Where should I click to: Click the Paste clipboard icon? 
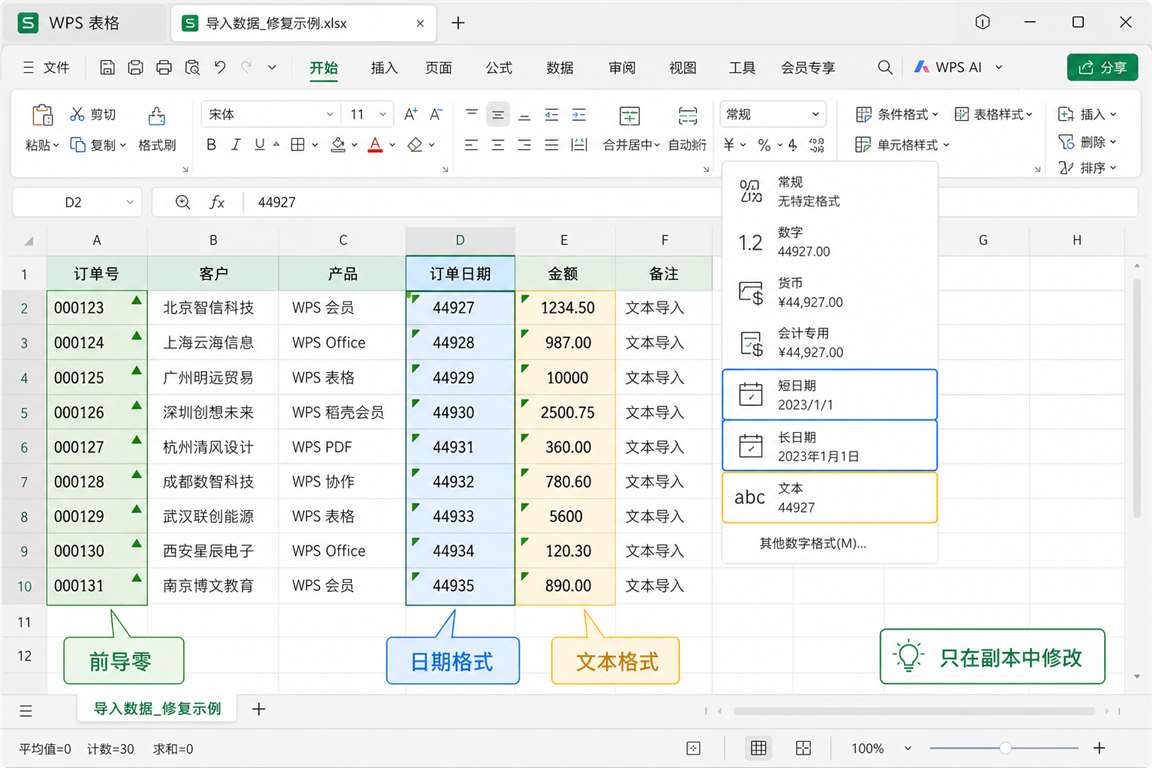coord(42,115)
